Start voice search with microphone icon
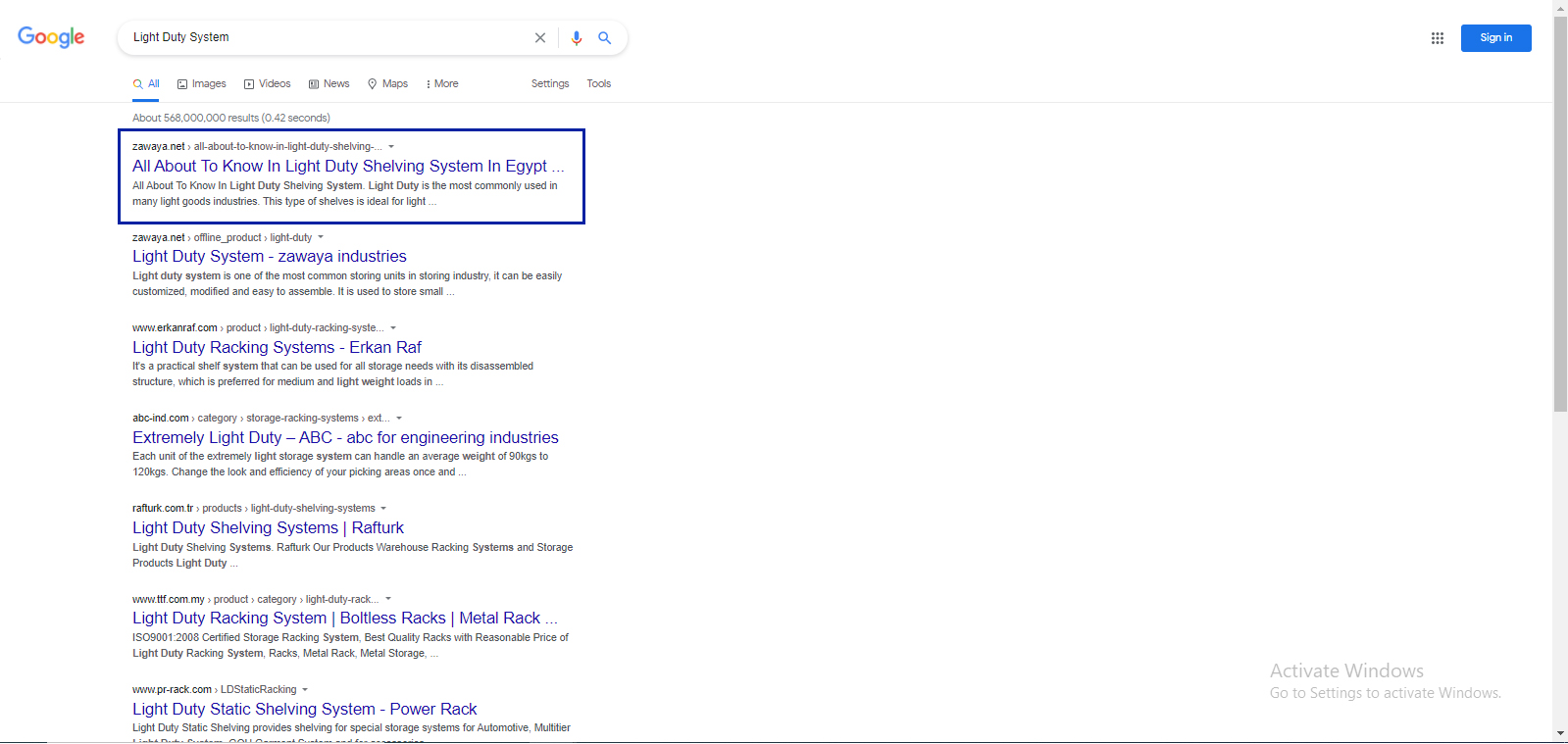 click(x=577, y=37)
